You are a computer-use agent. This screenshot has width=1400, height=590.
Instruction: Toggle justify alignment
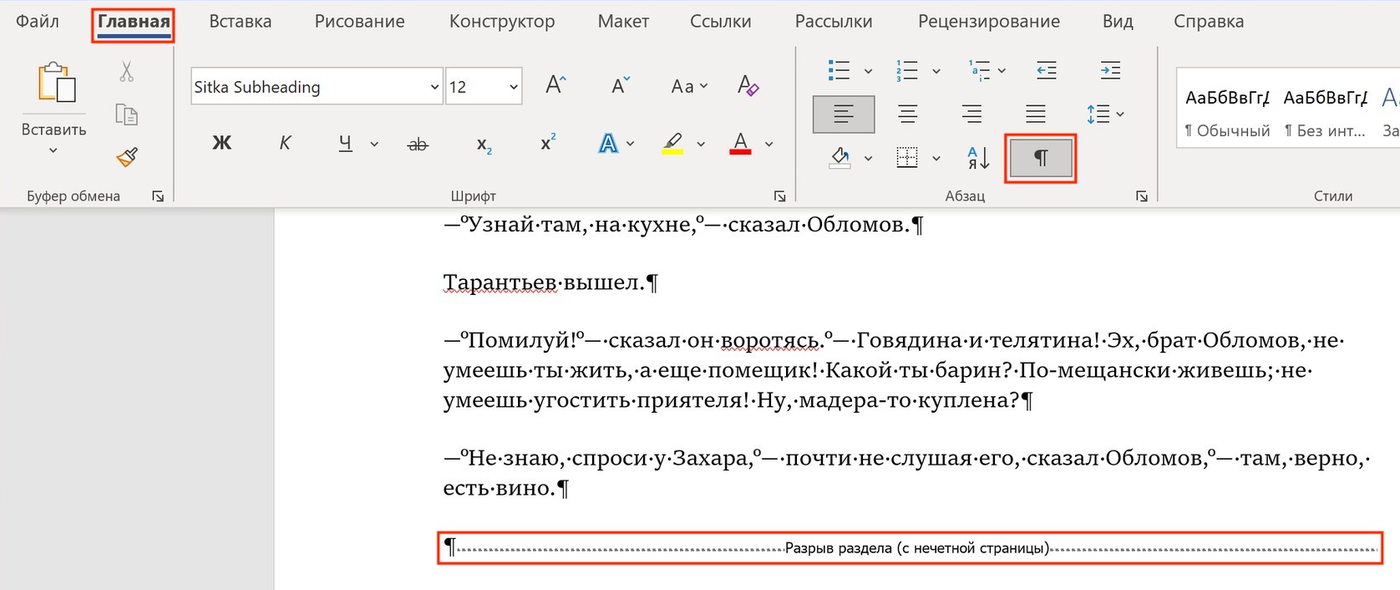coord(1036,114)
